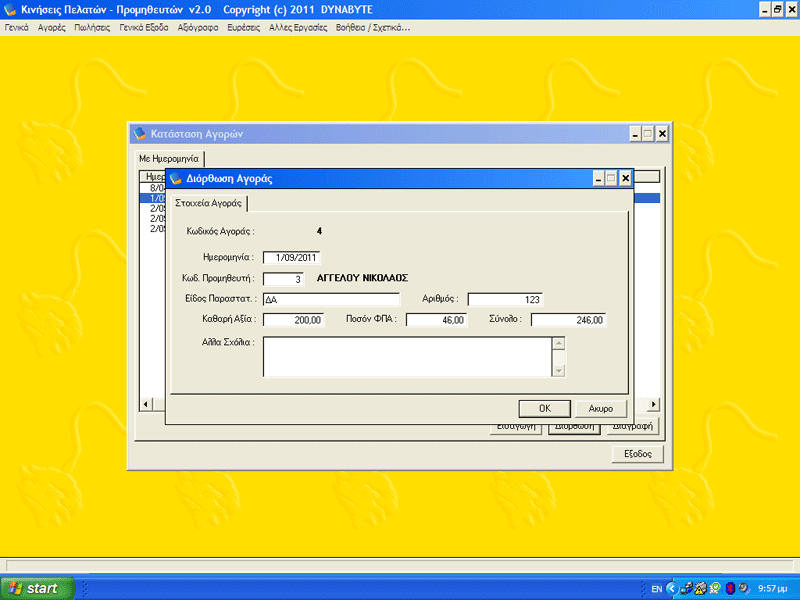Click the Σύνολο field showing 246,00
Image resolution: width=800 pixels, height=600 pixels.
[568, 320]
